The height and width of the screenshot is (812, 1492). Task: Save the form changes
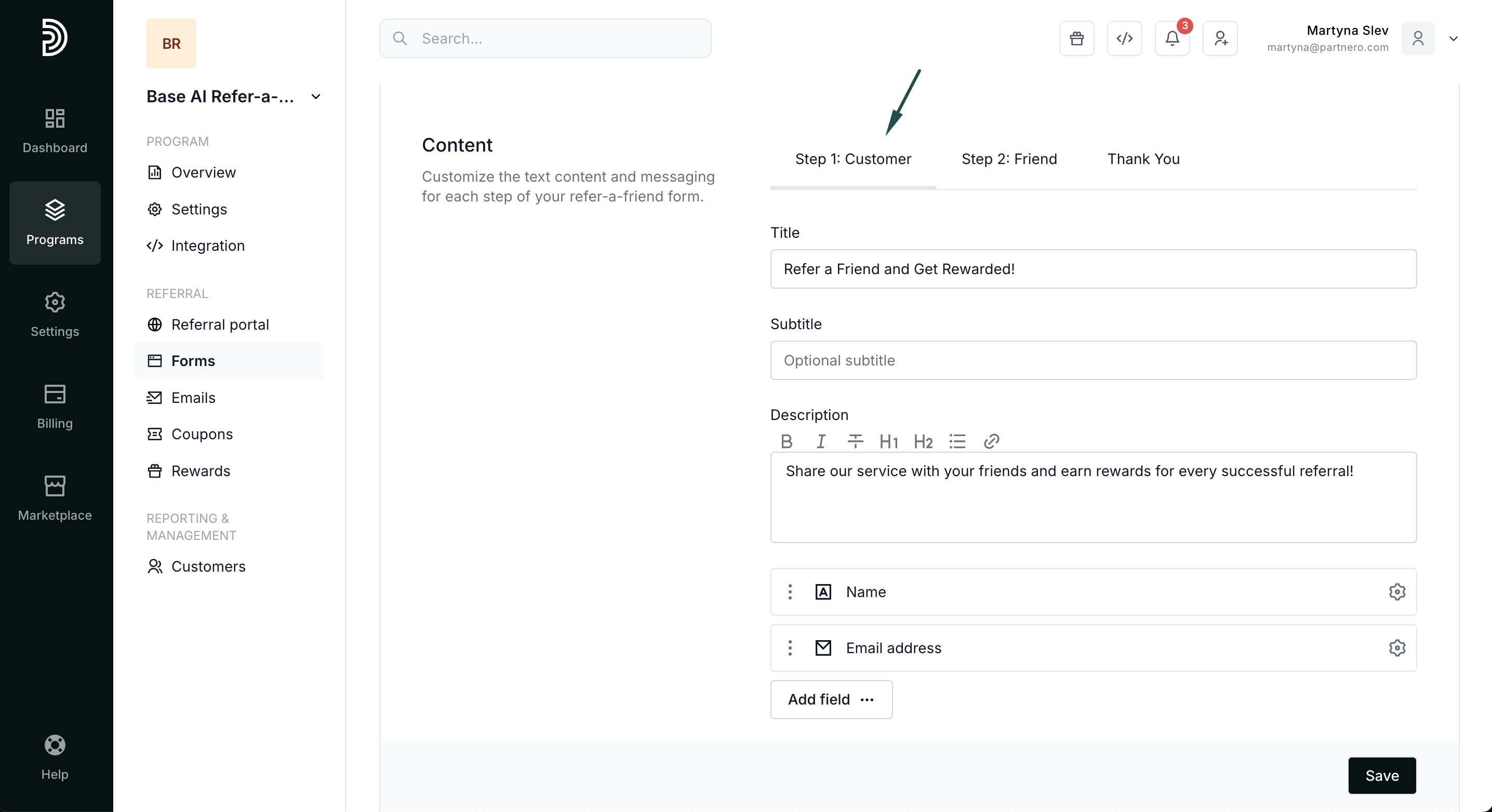point(1381,775)
